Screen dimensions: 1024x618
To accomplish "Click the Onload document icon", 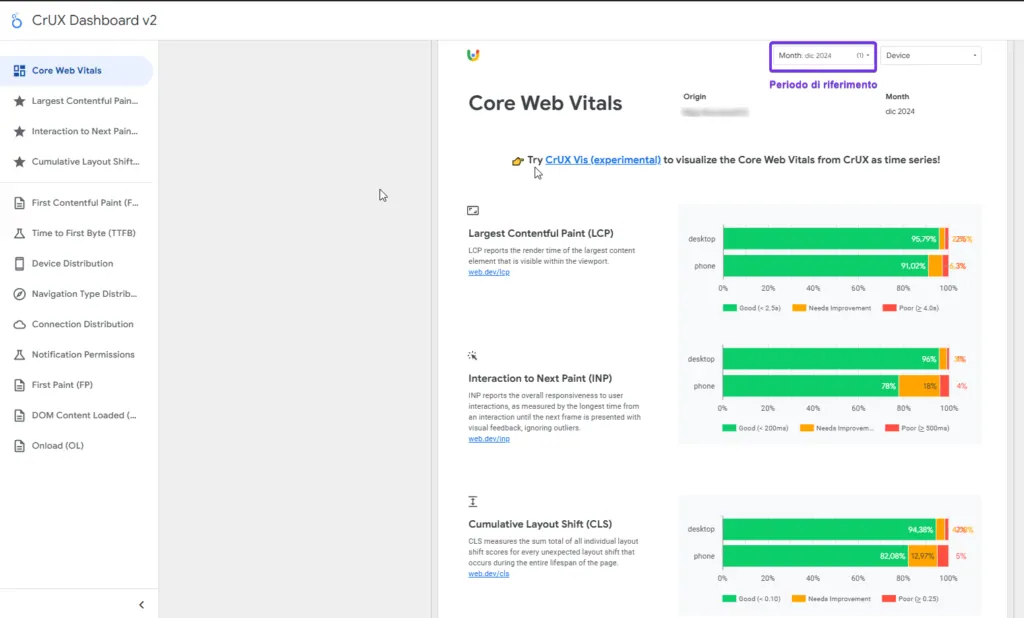I will click(x=20, y=446).
